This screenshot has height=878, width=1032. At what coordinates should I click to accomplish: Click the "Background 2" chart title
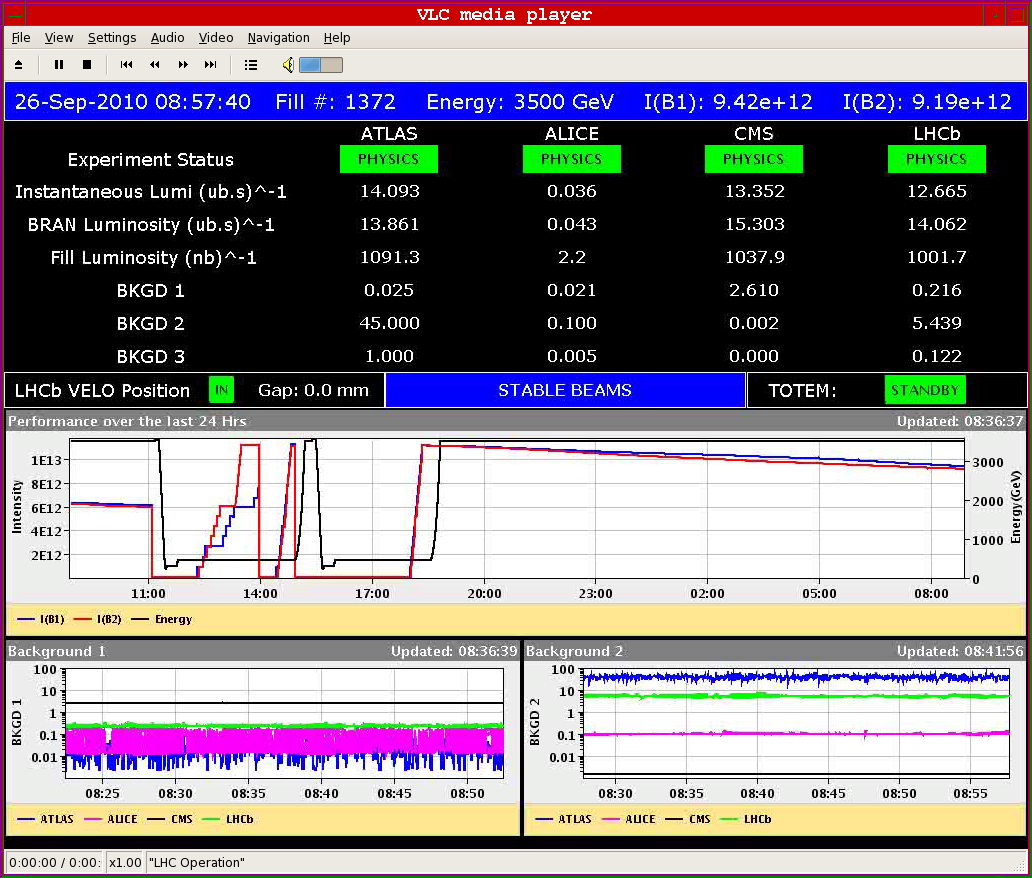pos(575,652)
